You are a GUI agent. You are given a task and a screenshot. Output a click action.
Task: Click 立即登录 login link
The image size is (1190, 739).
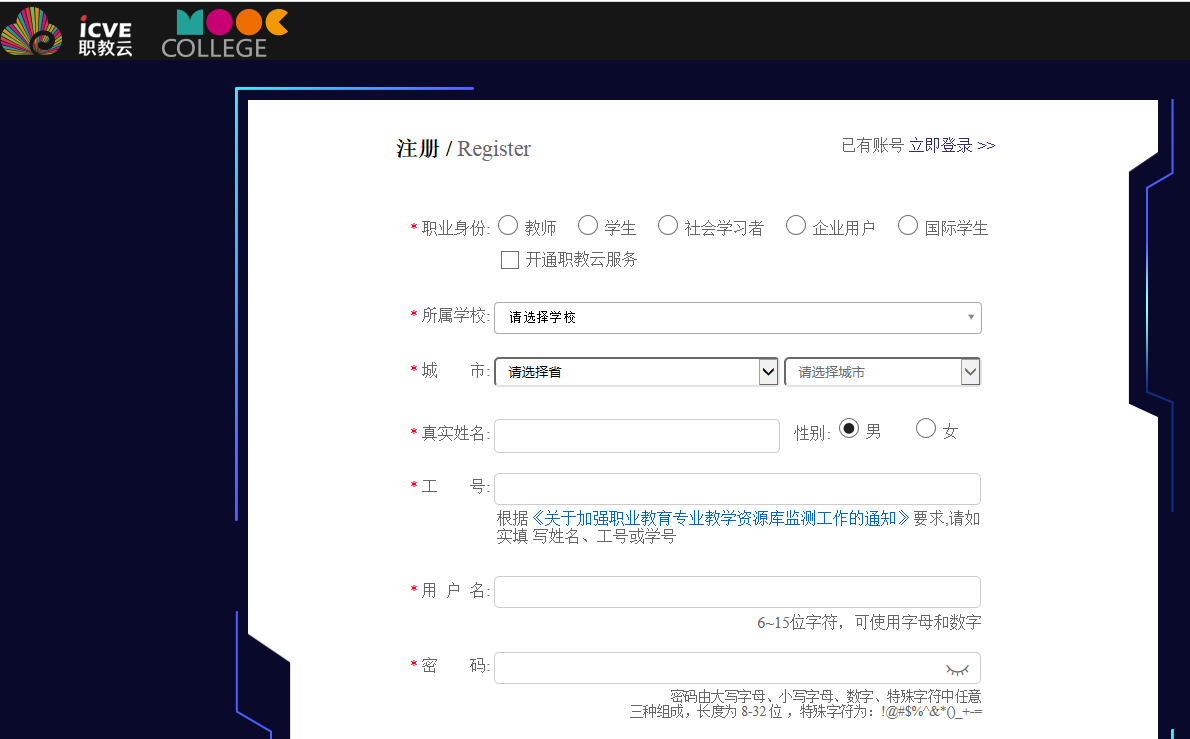point(952,146)
